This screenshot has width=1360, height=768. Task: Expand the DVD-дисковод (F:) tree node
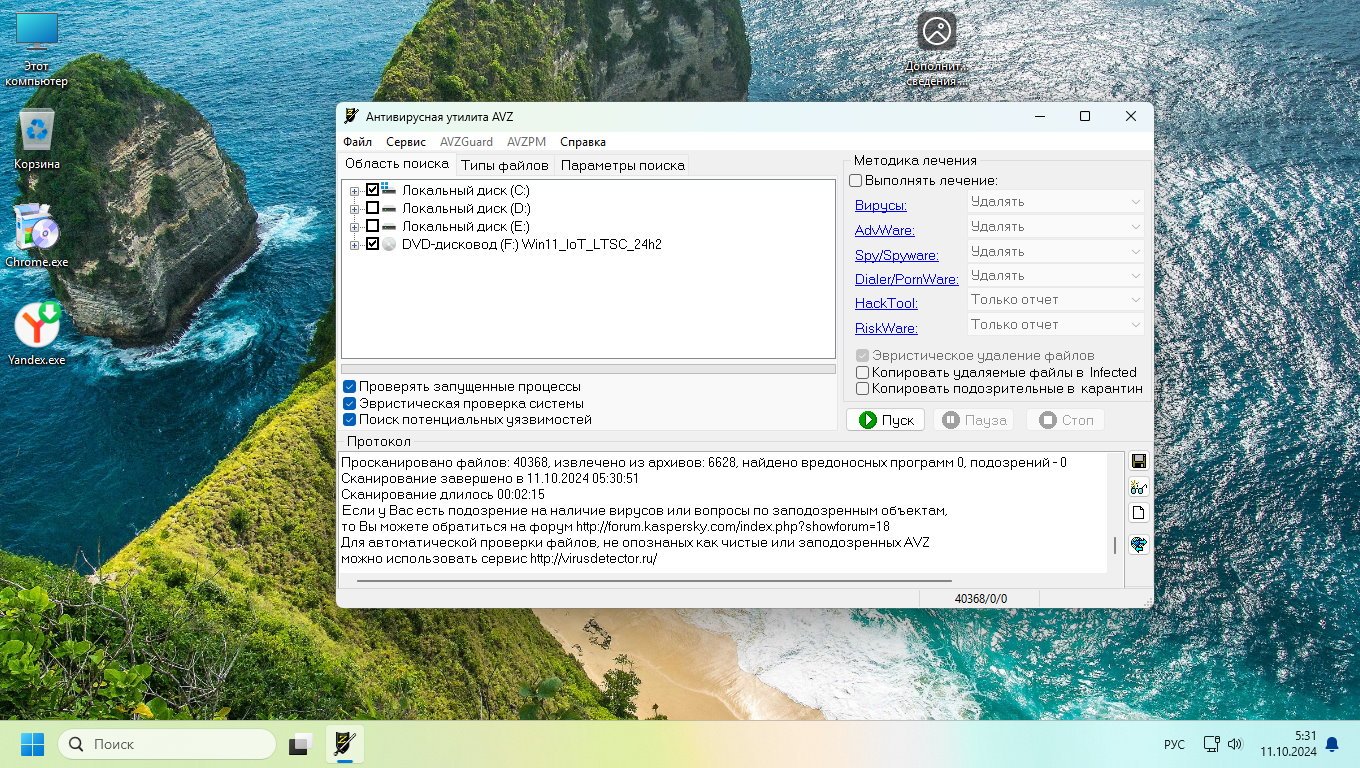[354, 245]
